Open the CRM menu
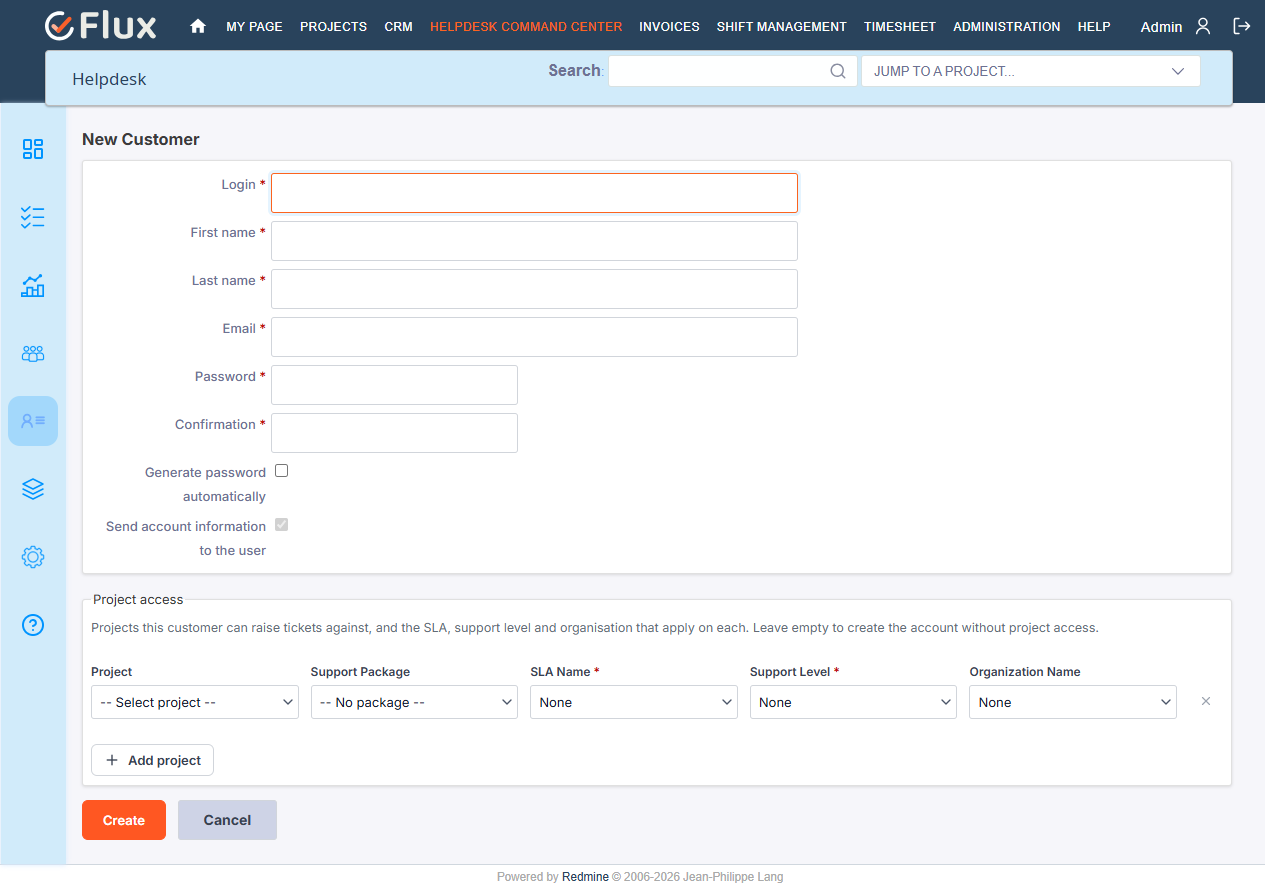The height and width of the screenshot is (888, 1265). tap(398, 27)
